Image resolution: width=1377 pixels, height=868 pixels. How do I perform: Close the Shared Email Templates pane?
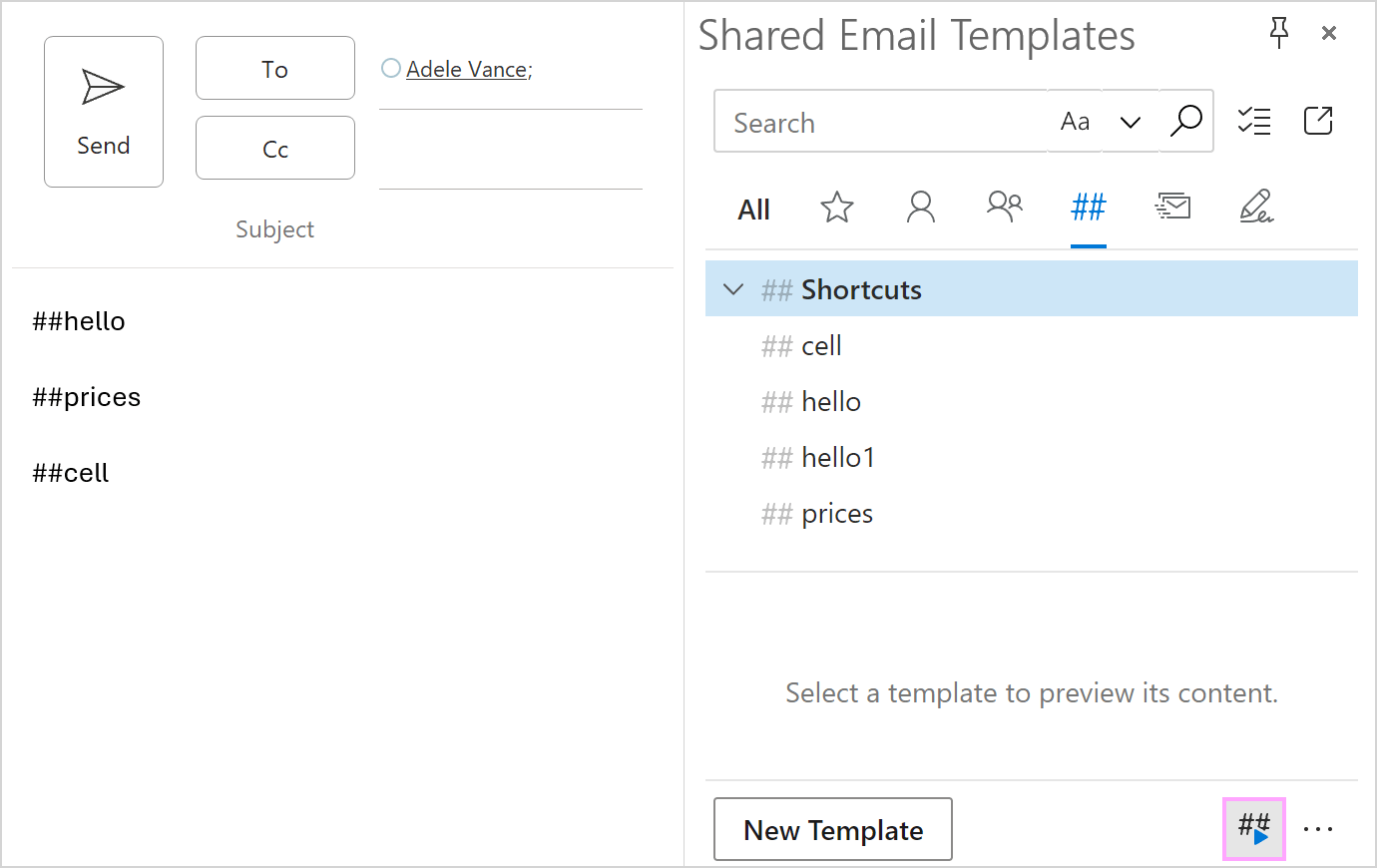coord(1329,33)
